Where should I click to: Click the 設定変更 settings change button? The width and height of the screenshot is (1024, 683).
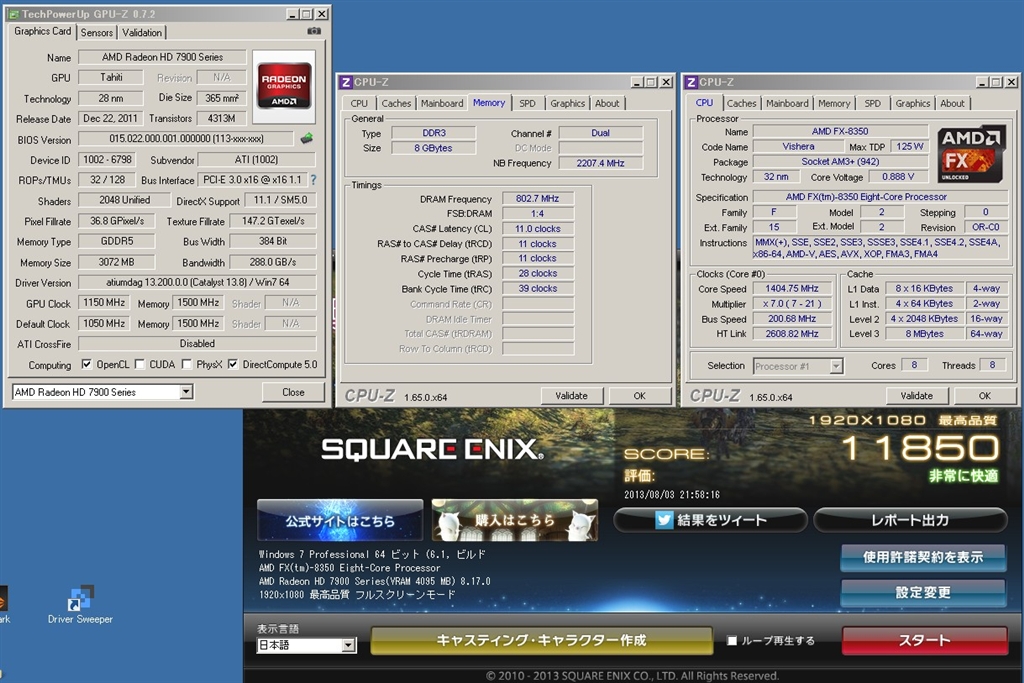pos(923,592)
